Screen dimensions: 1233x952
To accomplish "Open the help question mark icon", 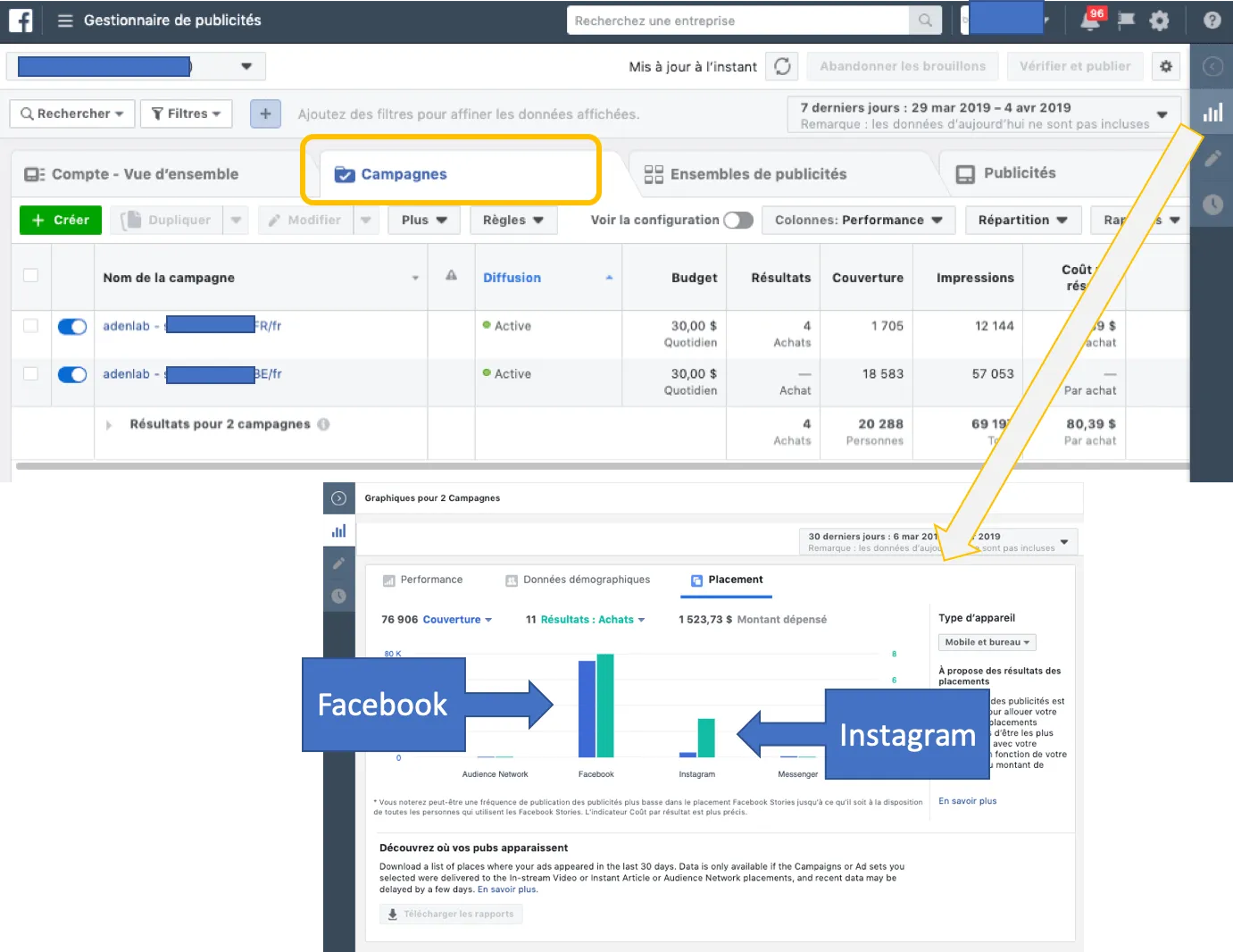I will (1212, 20).
